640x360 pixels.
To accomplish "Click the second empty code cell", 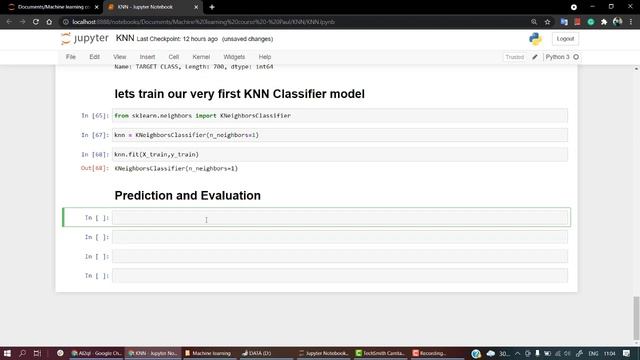I will [x=340, y=237].
